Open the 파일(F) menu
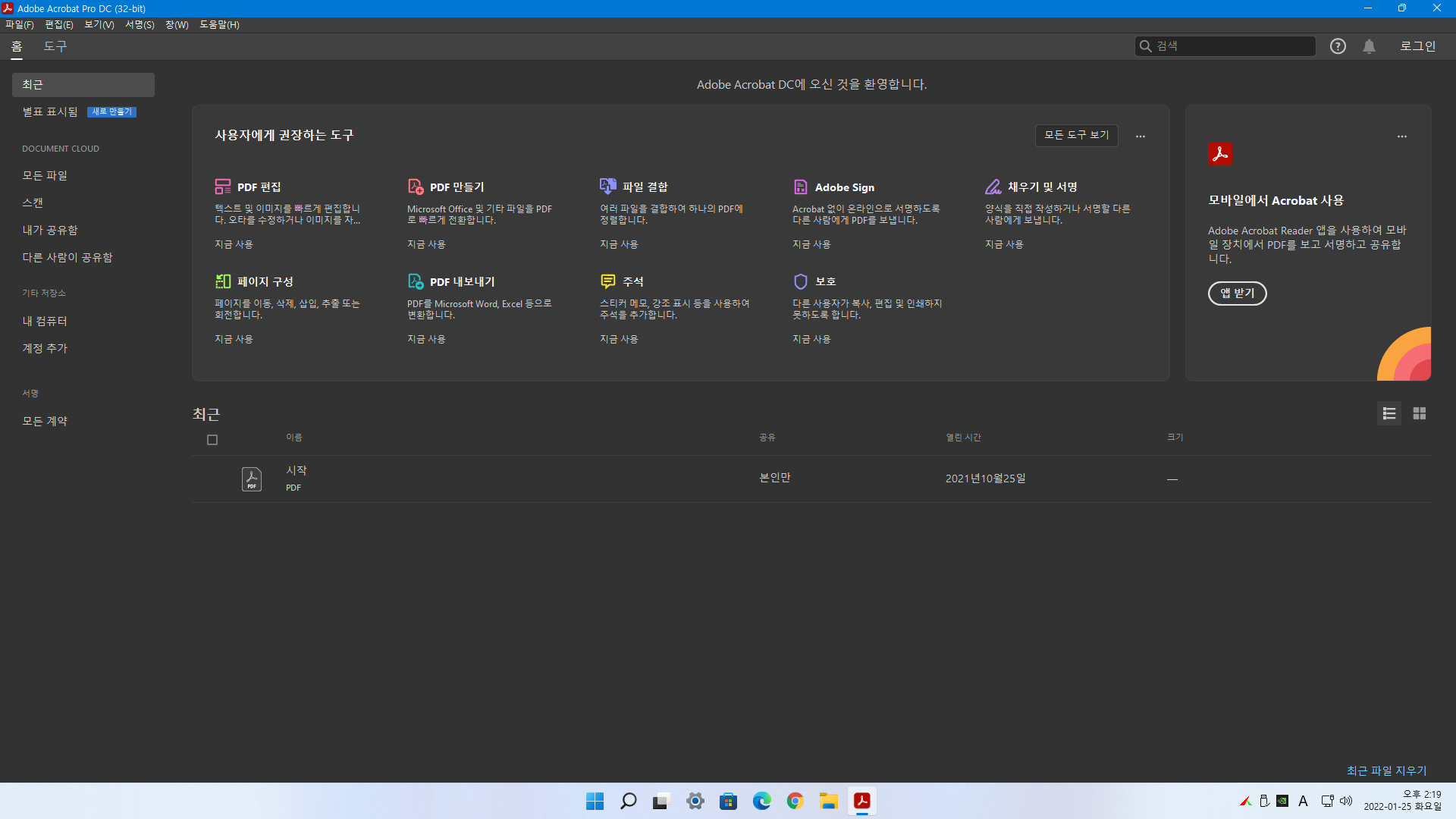Screen dimensions: 1456x819 coord(20,24)
